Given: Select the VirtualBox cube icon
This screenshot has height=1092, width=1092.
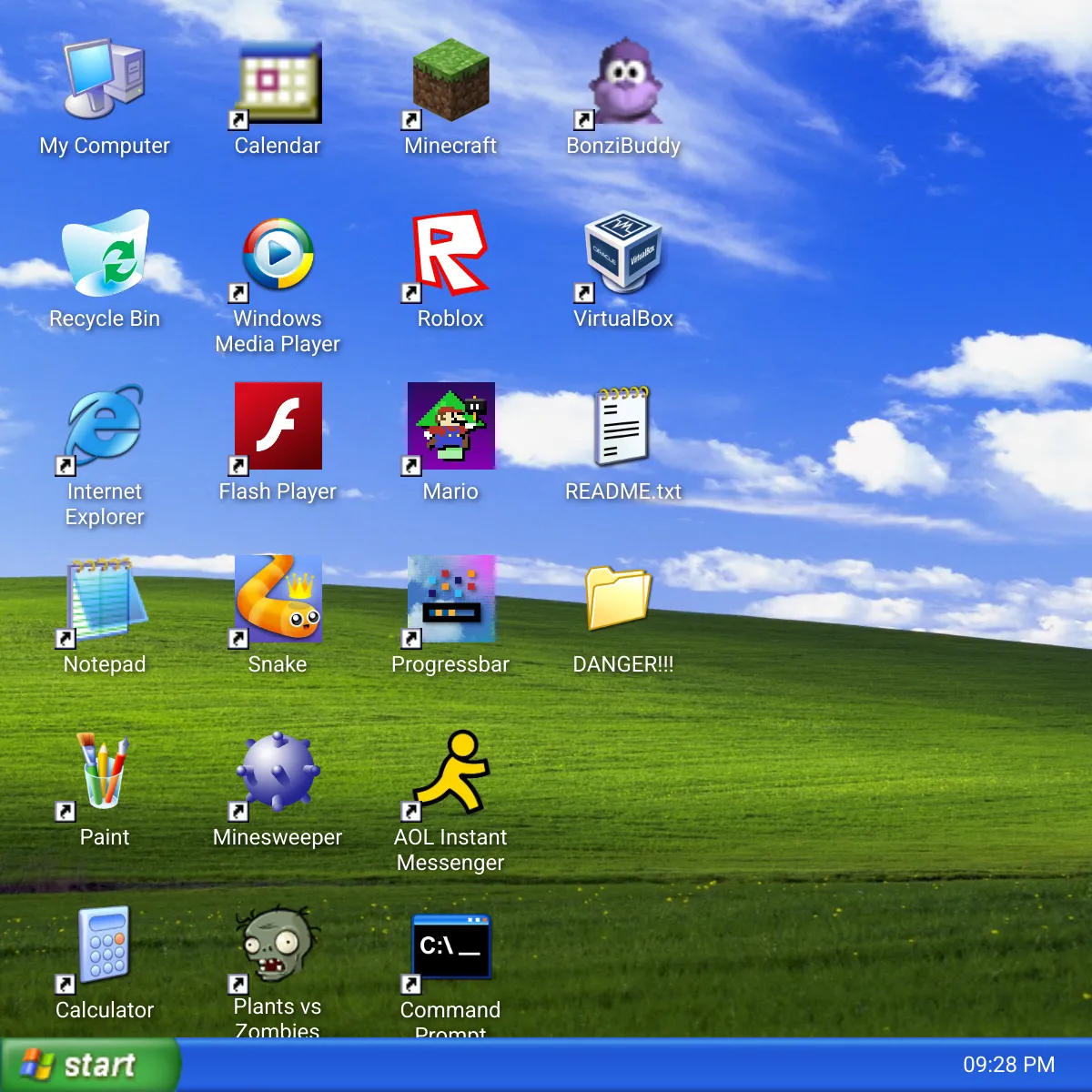Looking at the screenshot, I should click(623, 253).
